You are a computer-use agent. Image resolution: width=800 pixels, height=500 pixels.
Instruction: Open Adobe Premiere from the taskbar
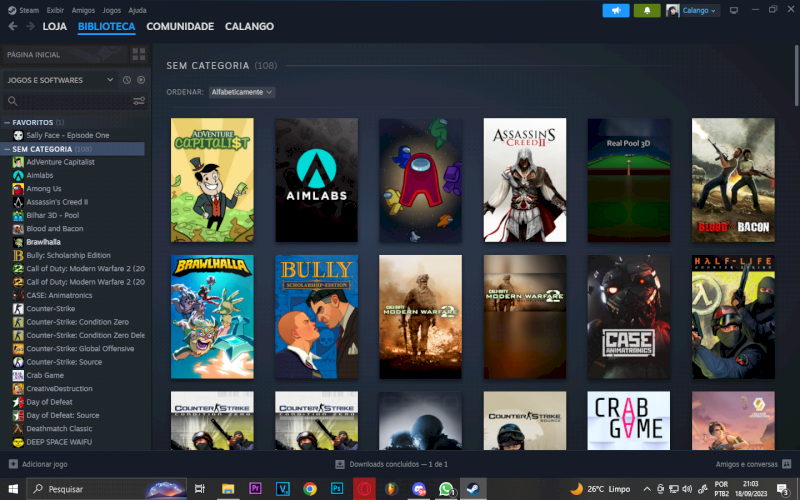click(255, 489)
